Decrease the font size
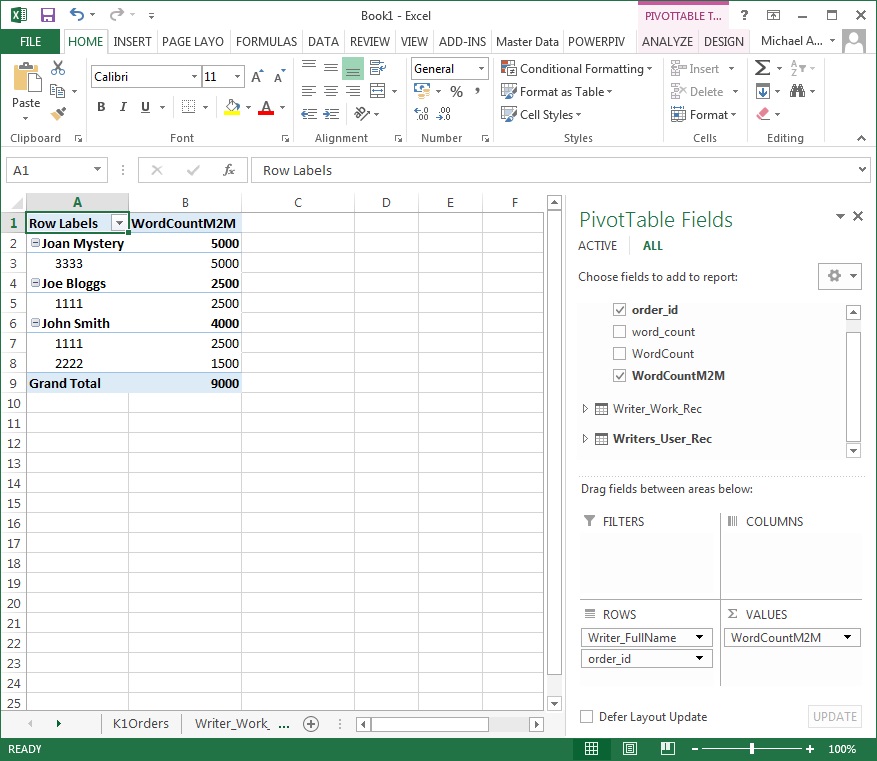 [x=279, y=77]
